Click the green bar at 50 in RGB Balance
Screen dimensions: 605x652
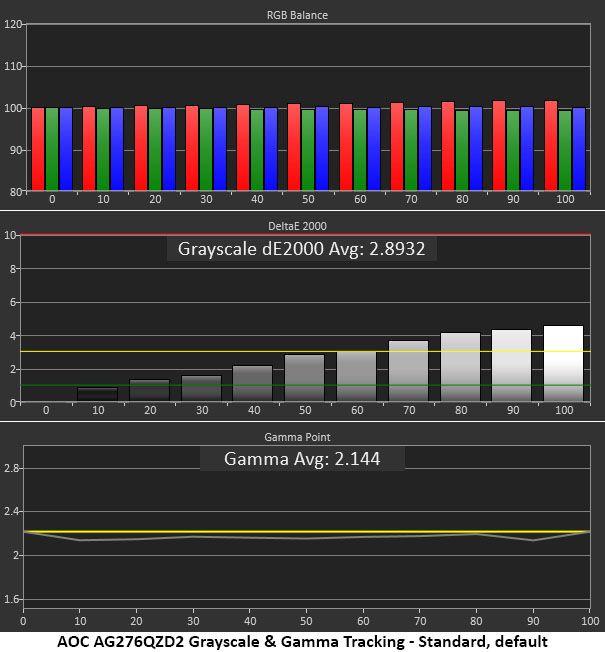click(308, 150)
